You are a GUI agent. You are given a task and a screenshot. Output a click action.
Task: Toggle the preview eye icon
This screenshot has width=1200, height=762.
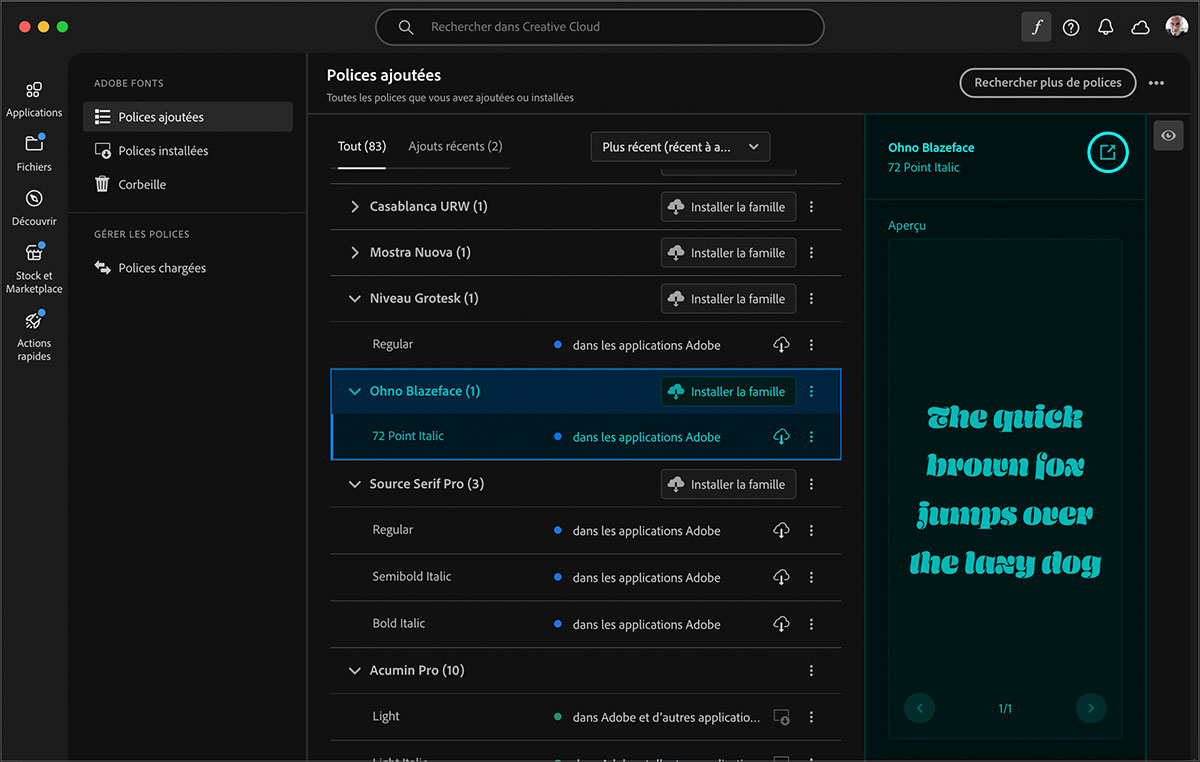coord(1168,134)
